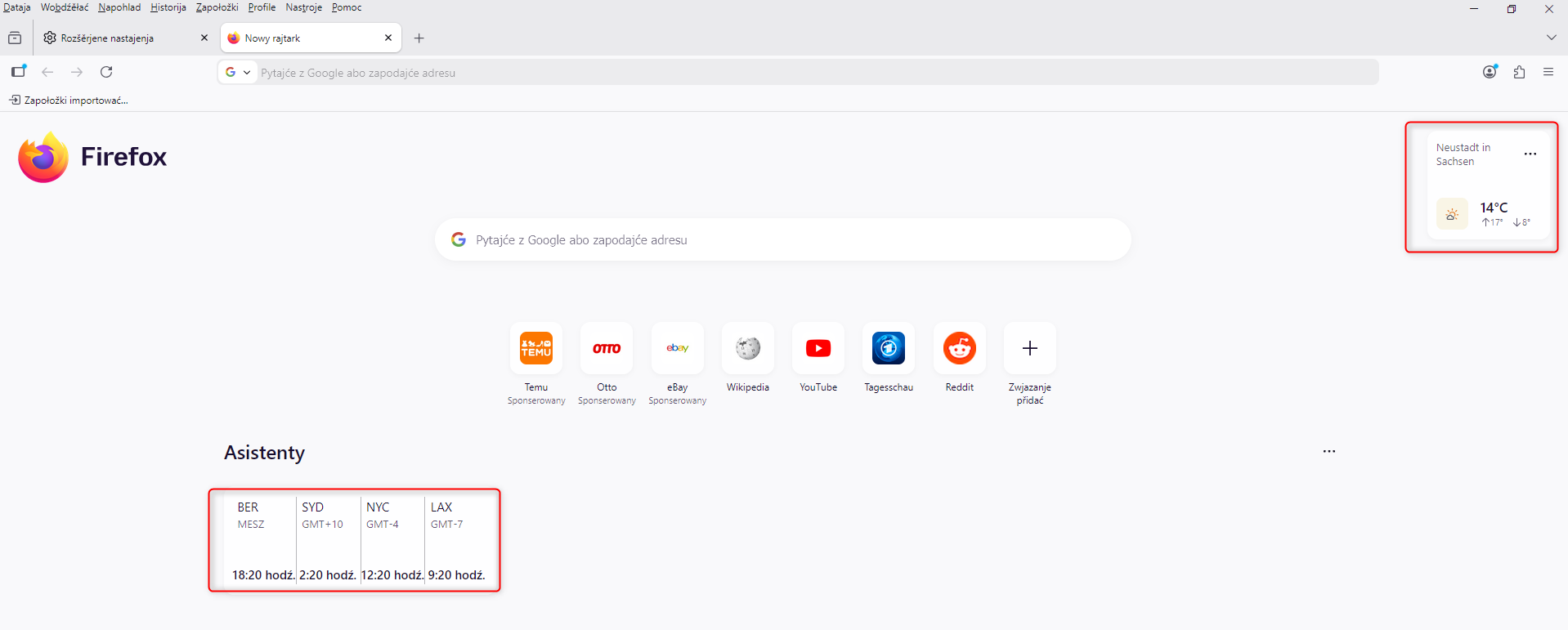Restore down the Firefox window

click(1512, 9)
